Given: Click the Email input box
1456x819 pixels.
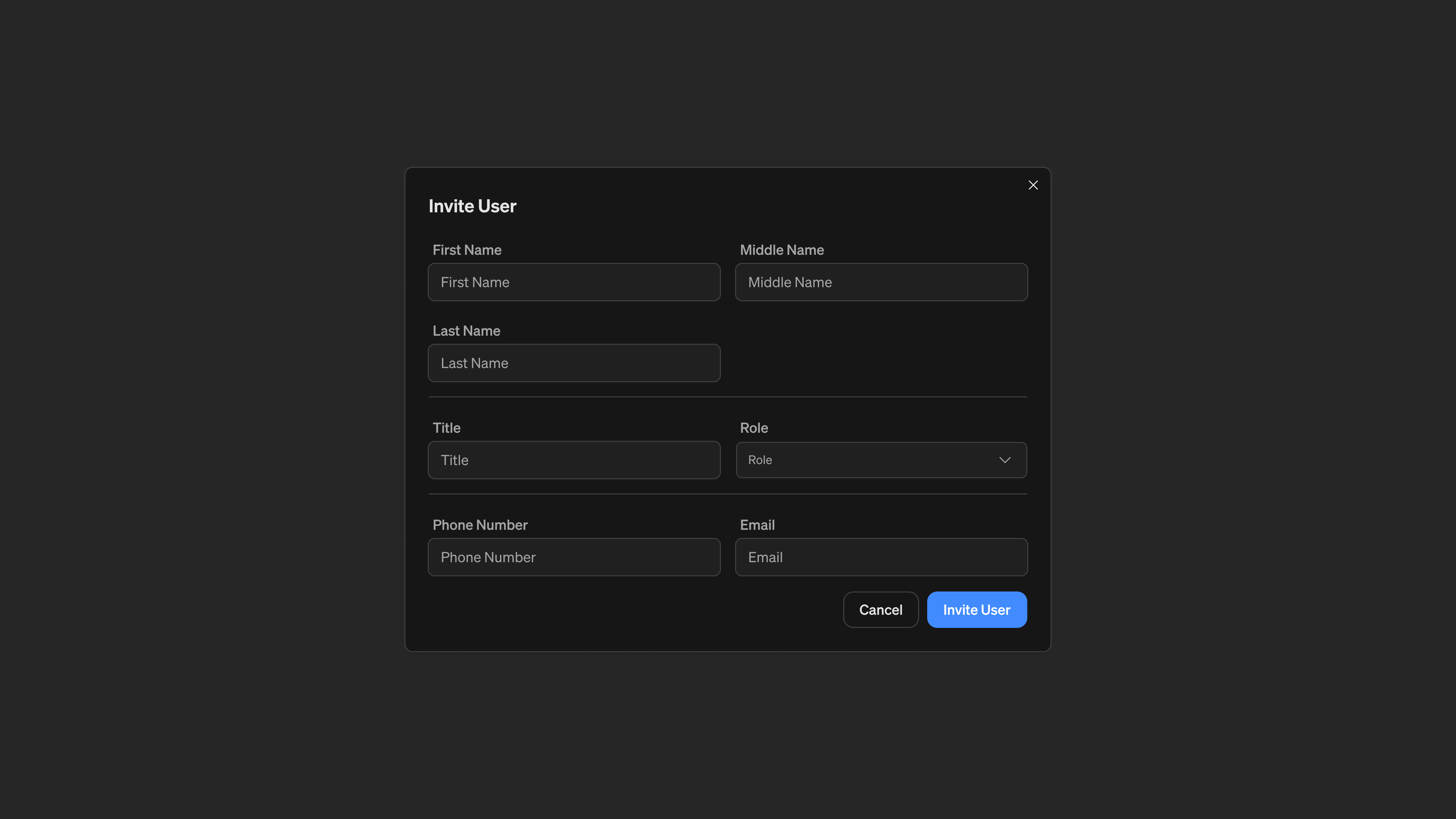Looking at the screenshot, I should (881, 557).
